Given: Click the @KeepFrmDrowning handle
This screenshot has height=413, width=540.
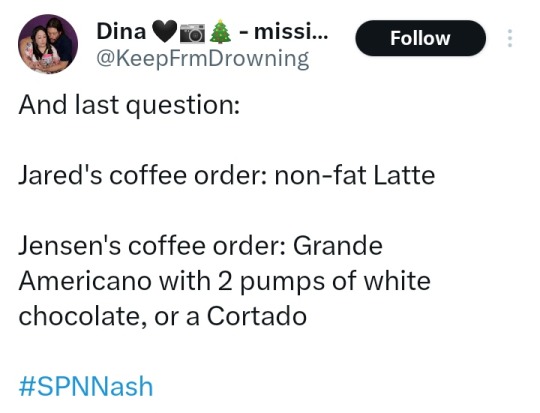Looking at the screenshot, I should pyautogui.click(x=202, y=59).
